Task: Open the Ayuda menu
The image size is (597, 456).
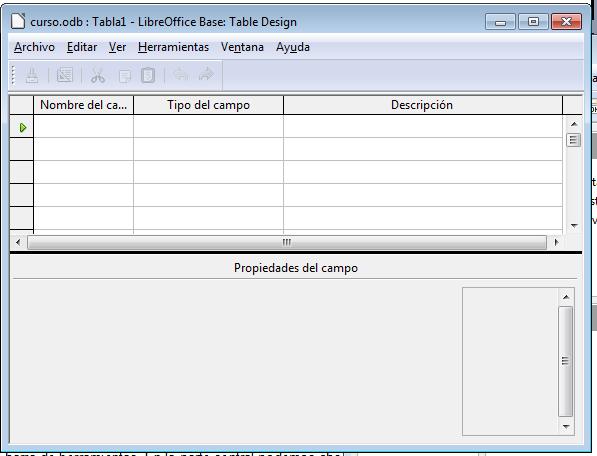Action: point(293,47)
